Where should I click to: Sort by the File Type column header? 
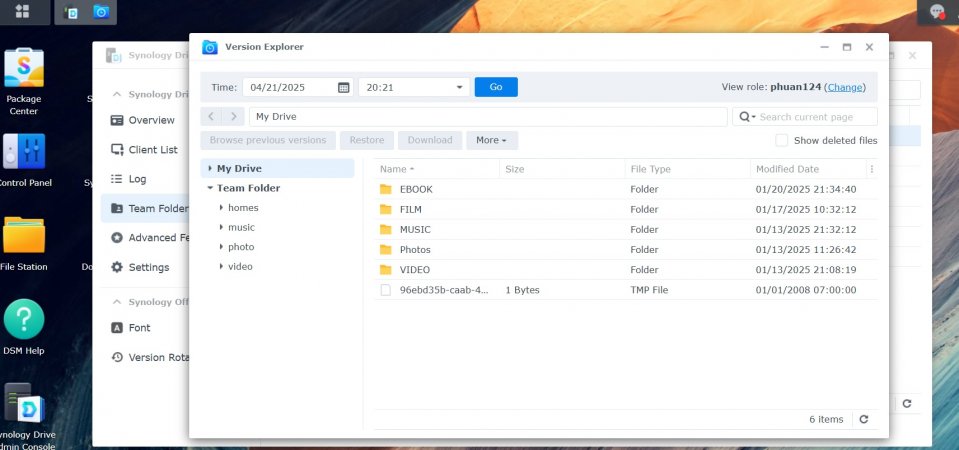tap(687, 169)
